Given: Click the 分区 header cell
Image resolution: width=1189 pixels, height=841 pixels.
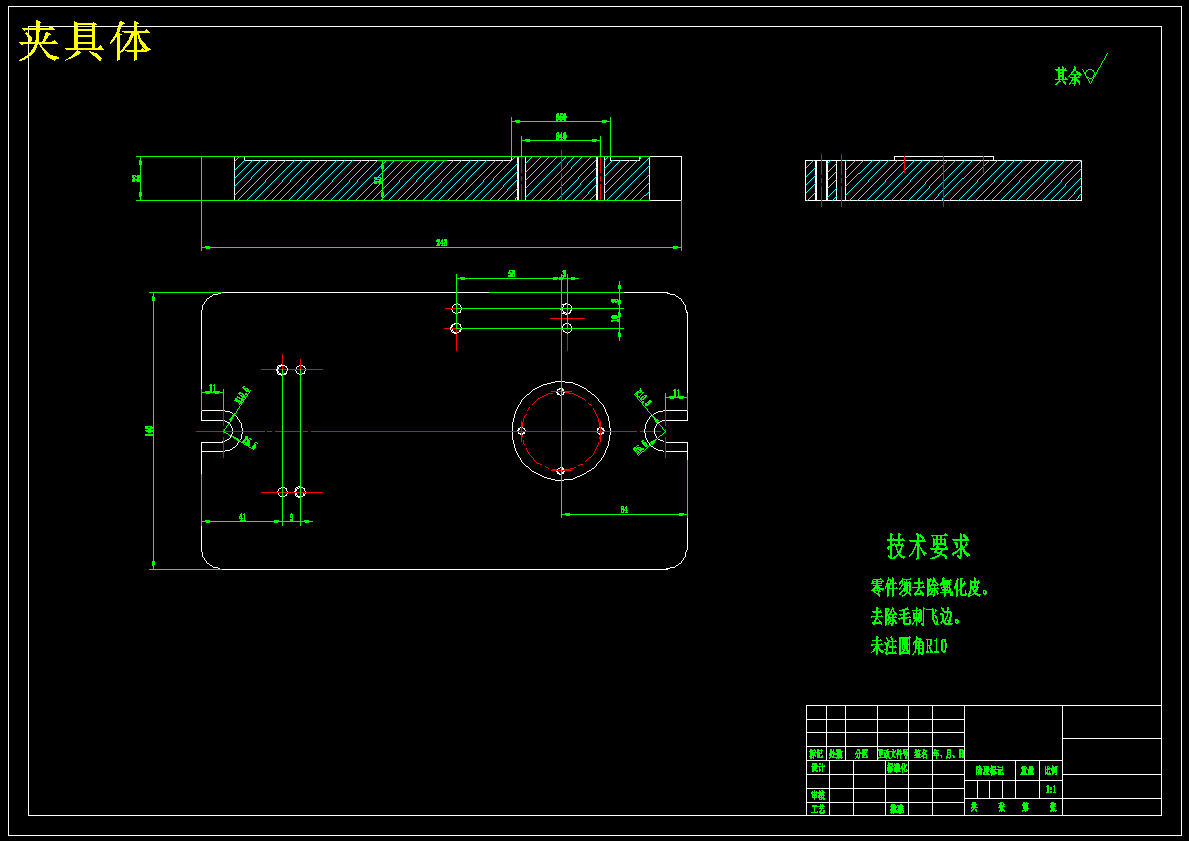Looking at the screenshot, I should click(861, 754).
